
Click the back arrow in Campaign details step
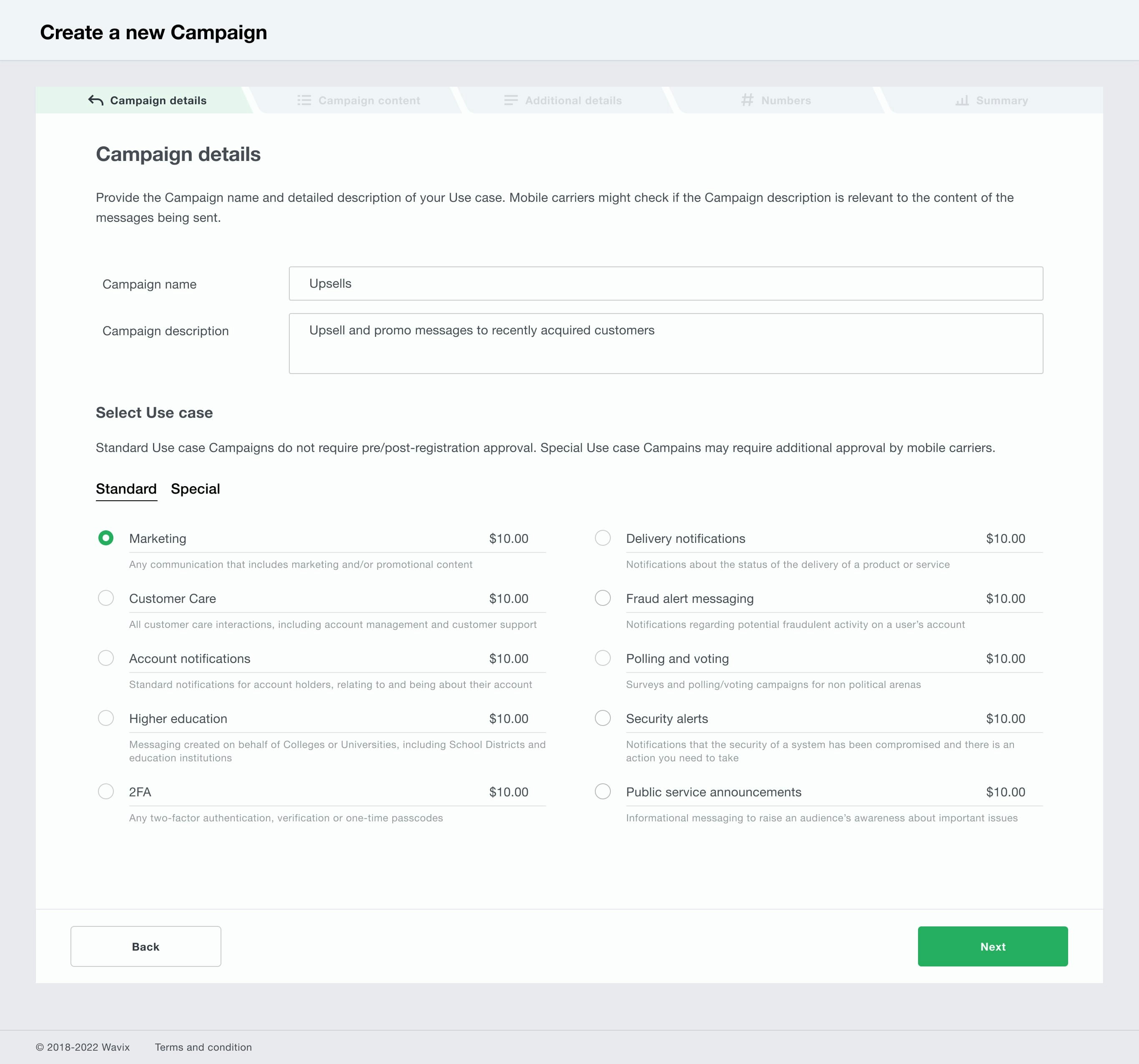[x=95, y=100]
